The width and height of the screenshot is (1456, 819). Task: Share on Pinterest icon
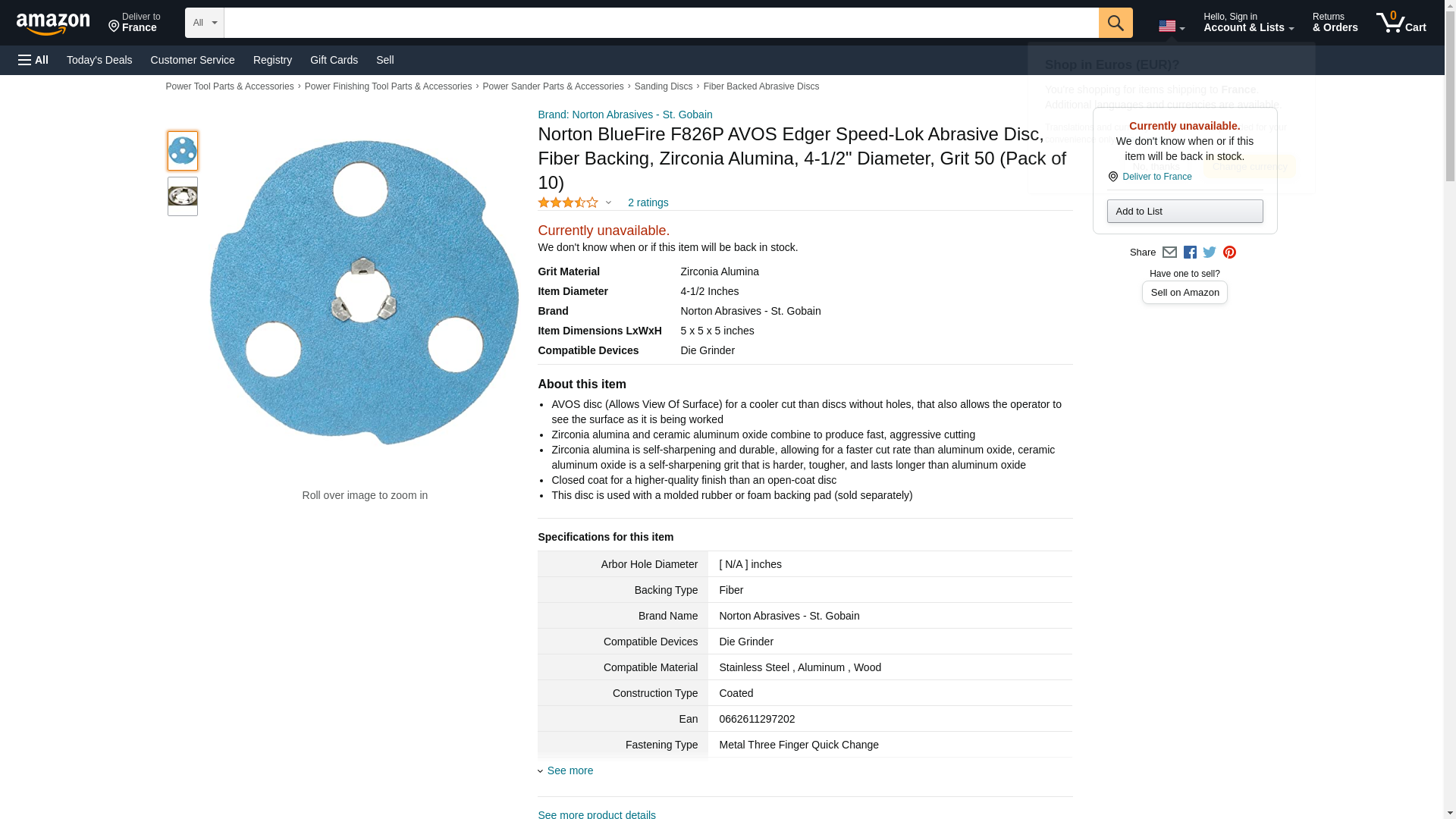click(x=1229, y=253)
